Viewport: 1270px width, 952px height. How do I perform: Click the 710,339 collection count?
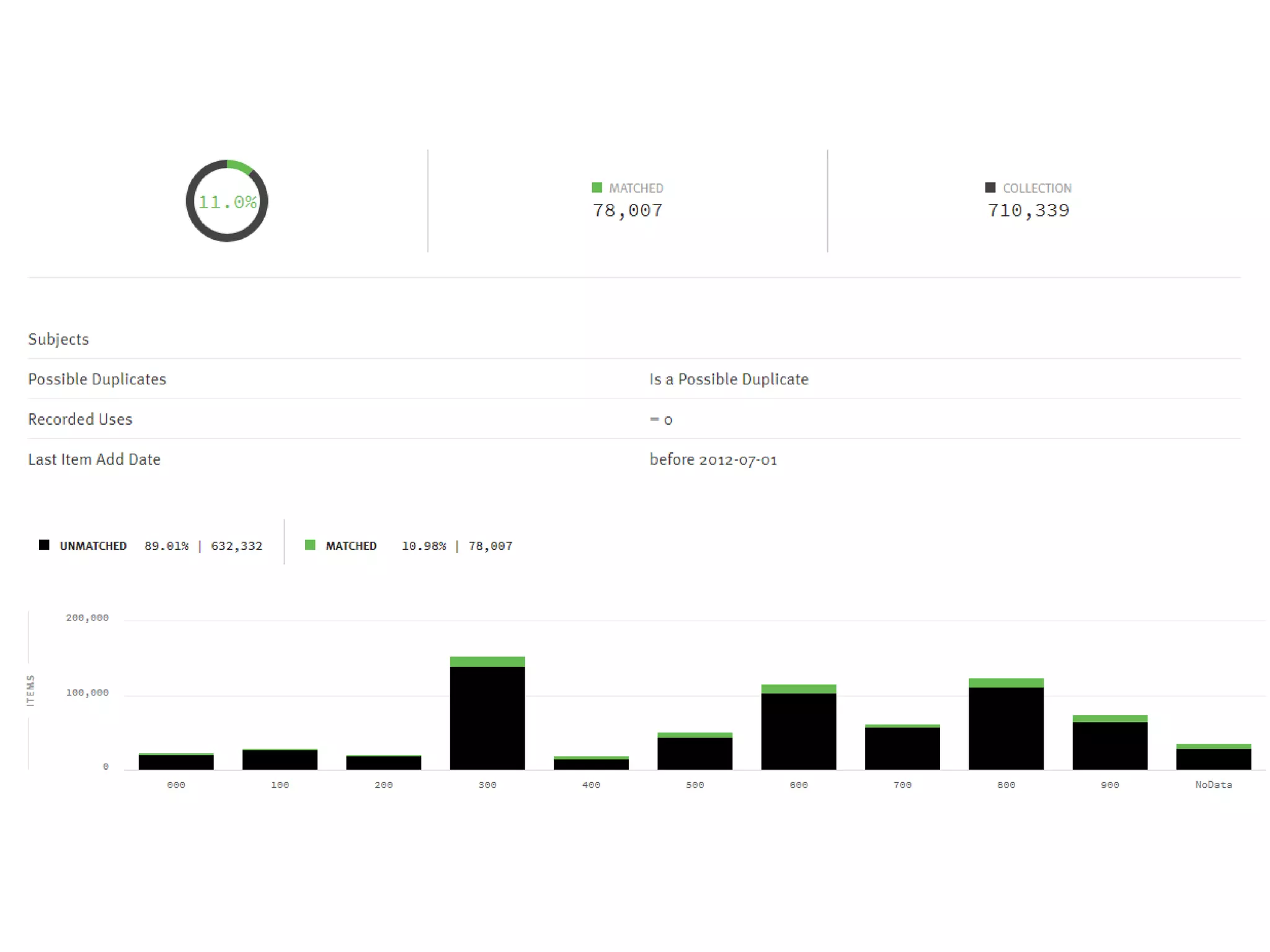pyautogui.click(x=1028, y=211)
